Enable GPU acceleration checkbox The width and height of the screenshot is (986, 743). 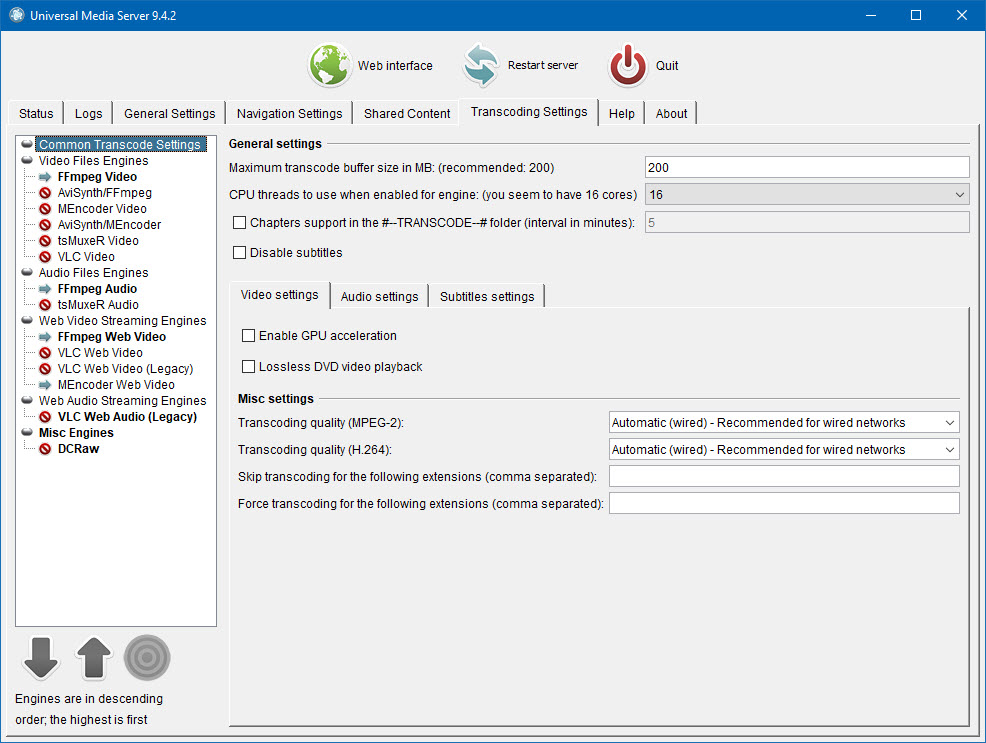click(248, 336)
